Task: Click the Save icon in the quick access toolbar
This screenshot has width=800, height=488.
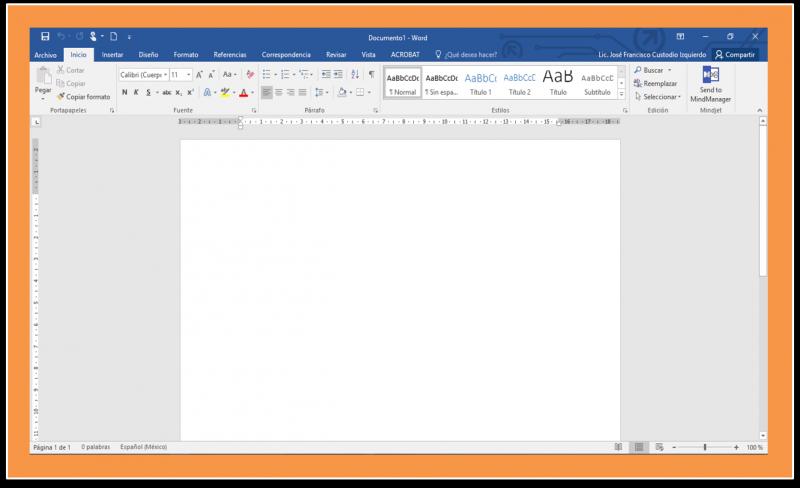Action: pyautogui.click(x=45, y=36)
